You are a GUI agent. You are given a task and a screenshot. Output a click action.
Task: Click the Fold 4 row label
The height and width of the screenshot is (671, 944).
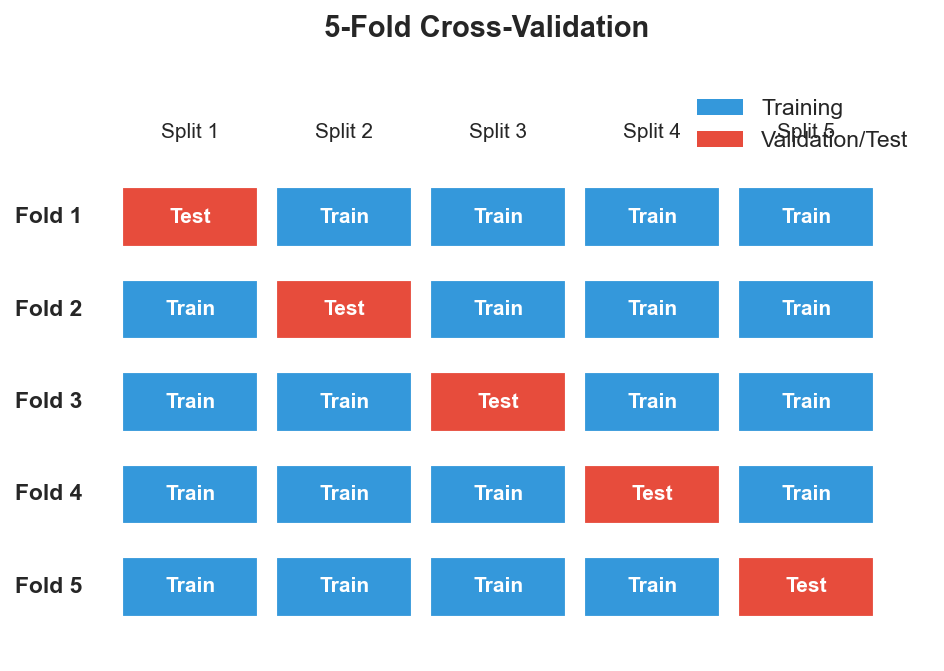[x=48, y=493]
